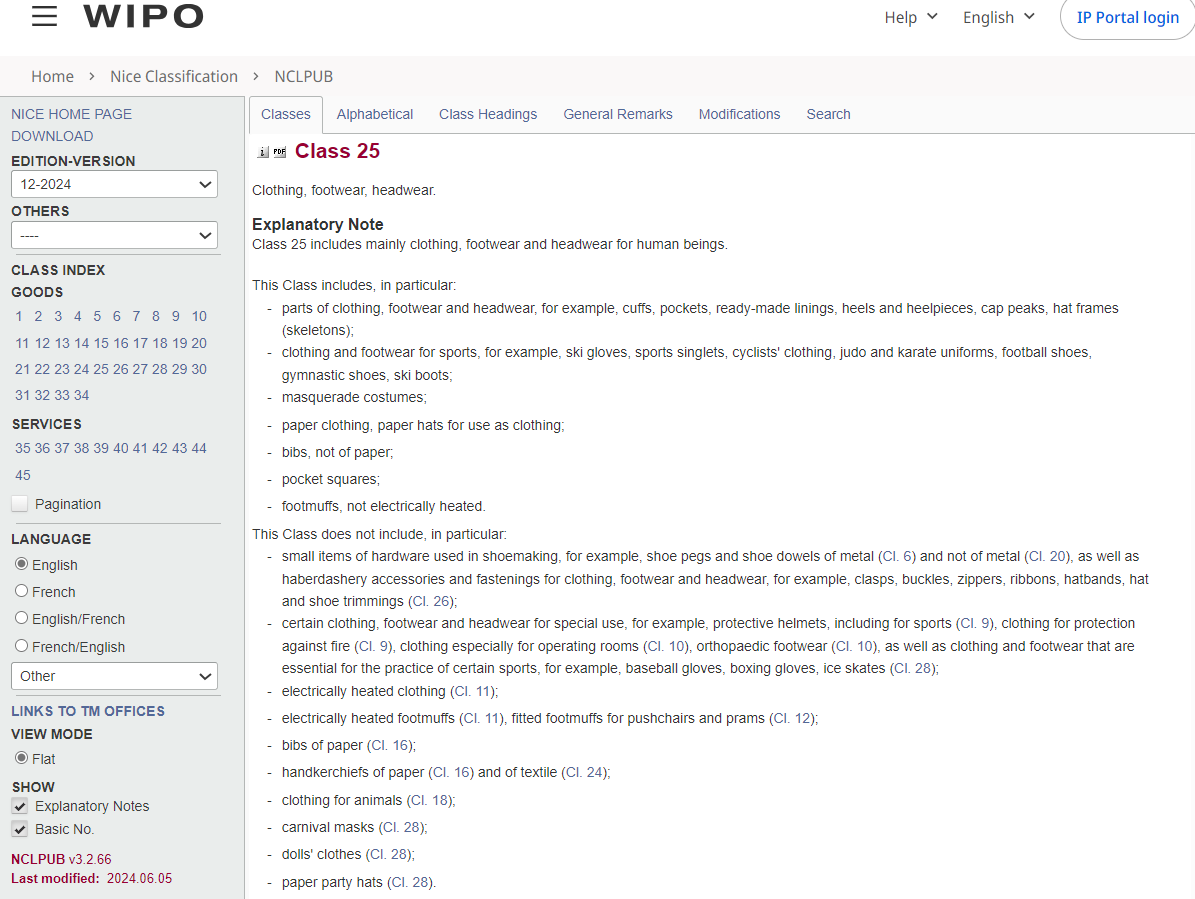Open the Others dropdown in sidebar
The height and width of the screenshot is (899, 1195).
click(x=114, y=236)
